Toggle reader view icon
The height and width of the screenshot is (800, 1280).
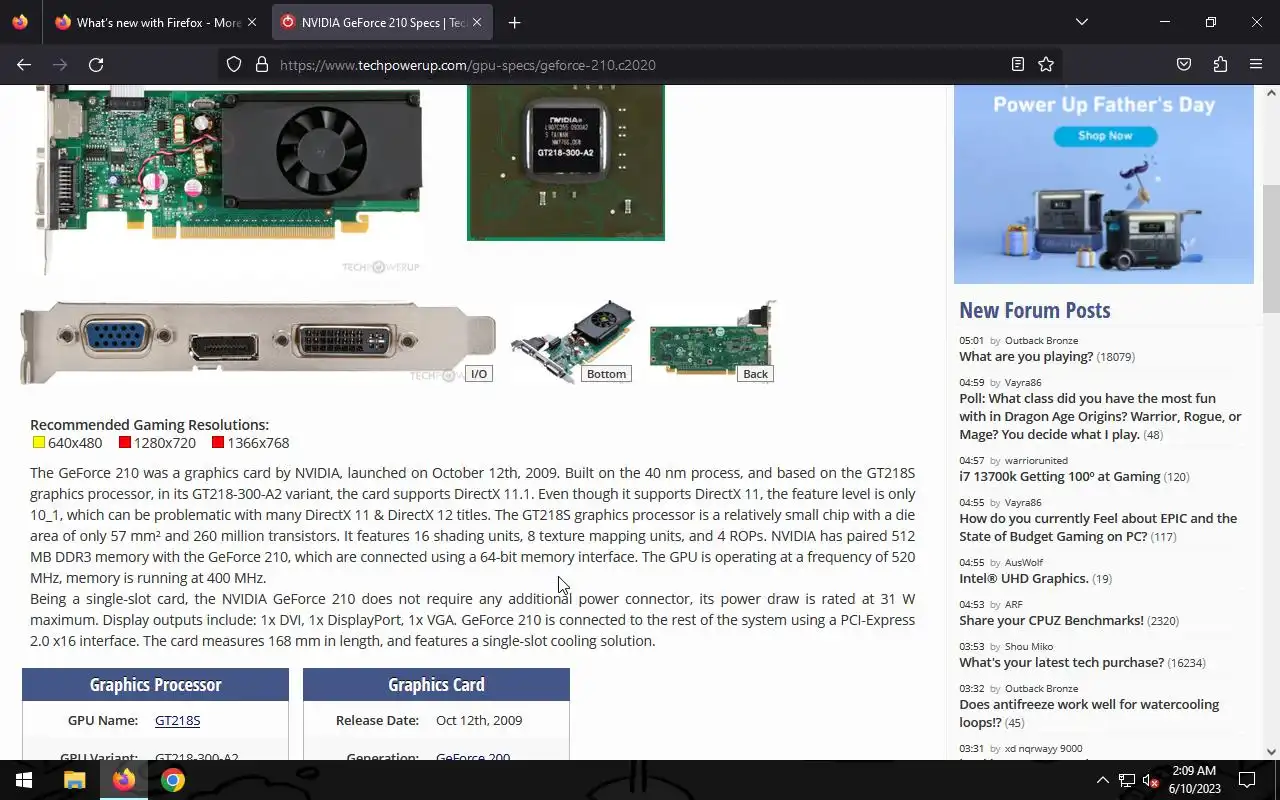pos(1018,64)
